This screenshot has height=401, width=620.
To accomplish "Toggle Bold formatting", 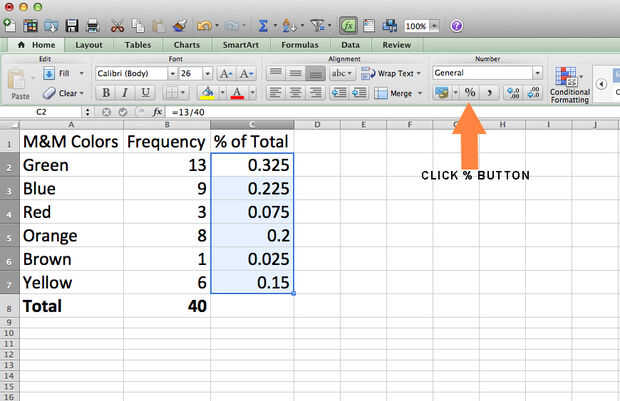I will (x=106, y=93).
